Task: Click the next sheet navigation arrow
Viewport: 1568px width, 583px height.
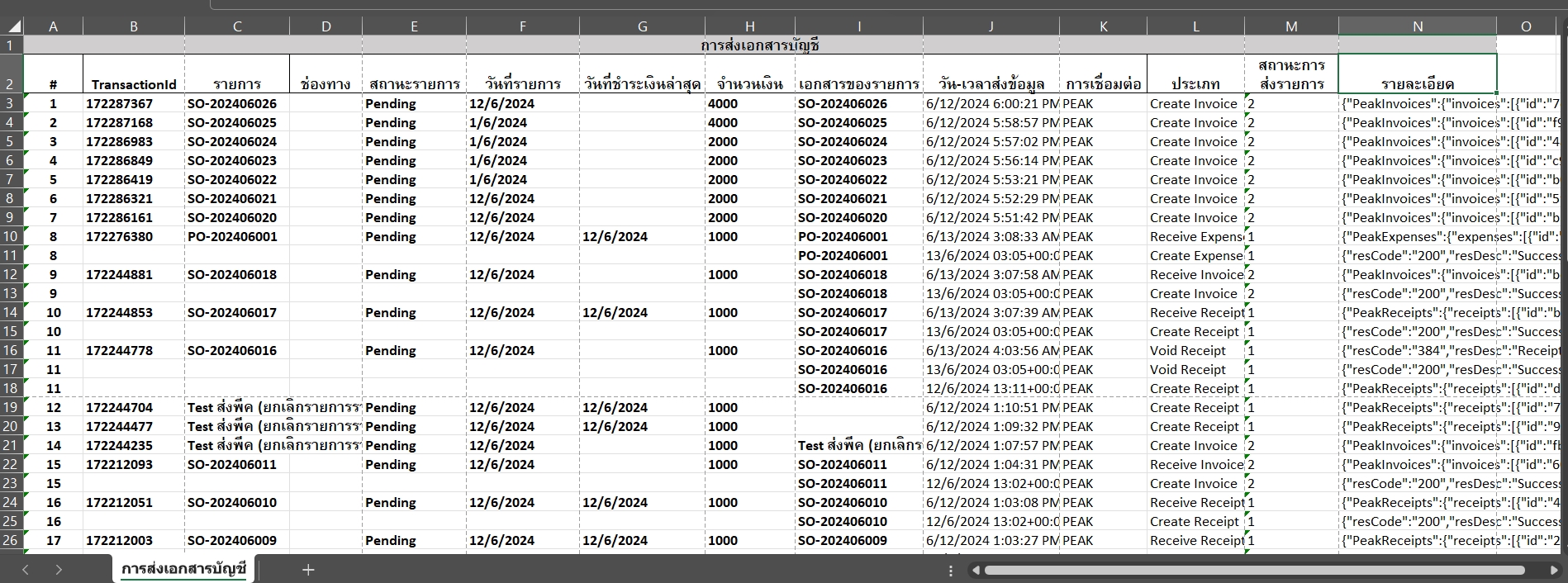Action: coord(58,570)
